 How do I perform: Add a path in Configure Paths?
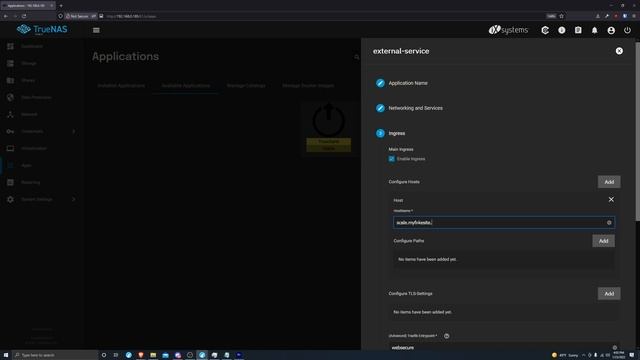(603, 241)
